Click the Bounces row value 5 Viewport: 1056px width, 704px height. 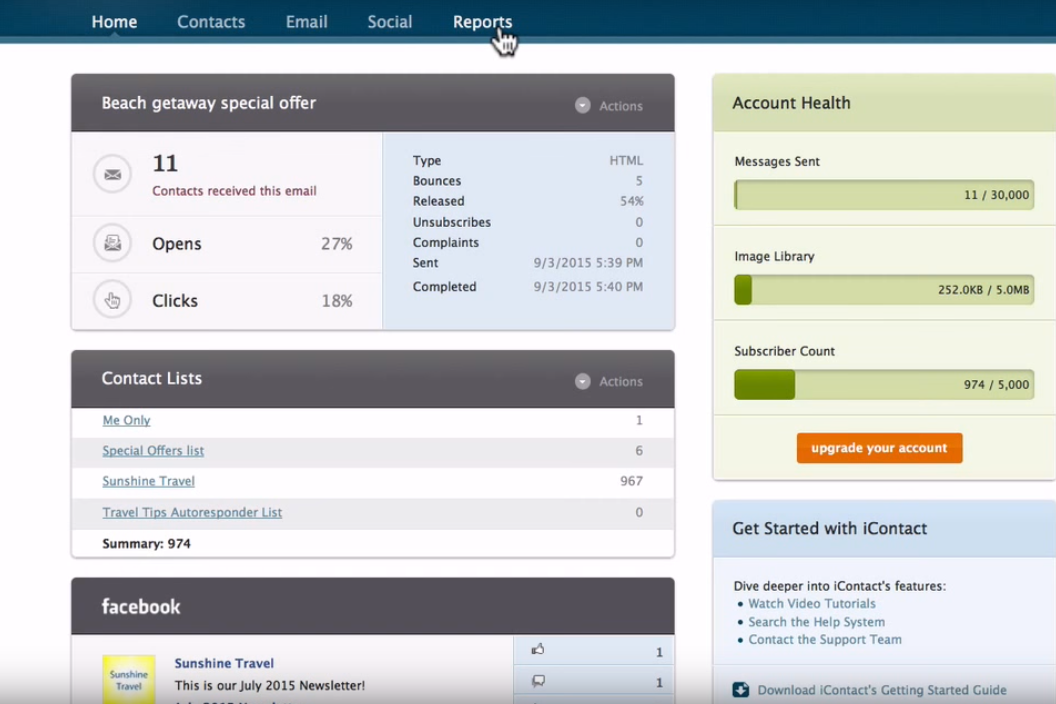pyautogui.click(x=638, y=181)
